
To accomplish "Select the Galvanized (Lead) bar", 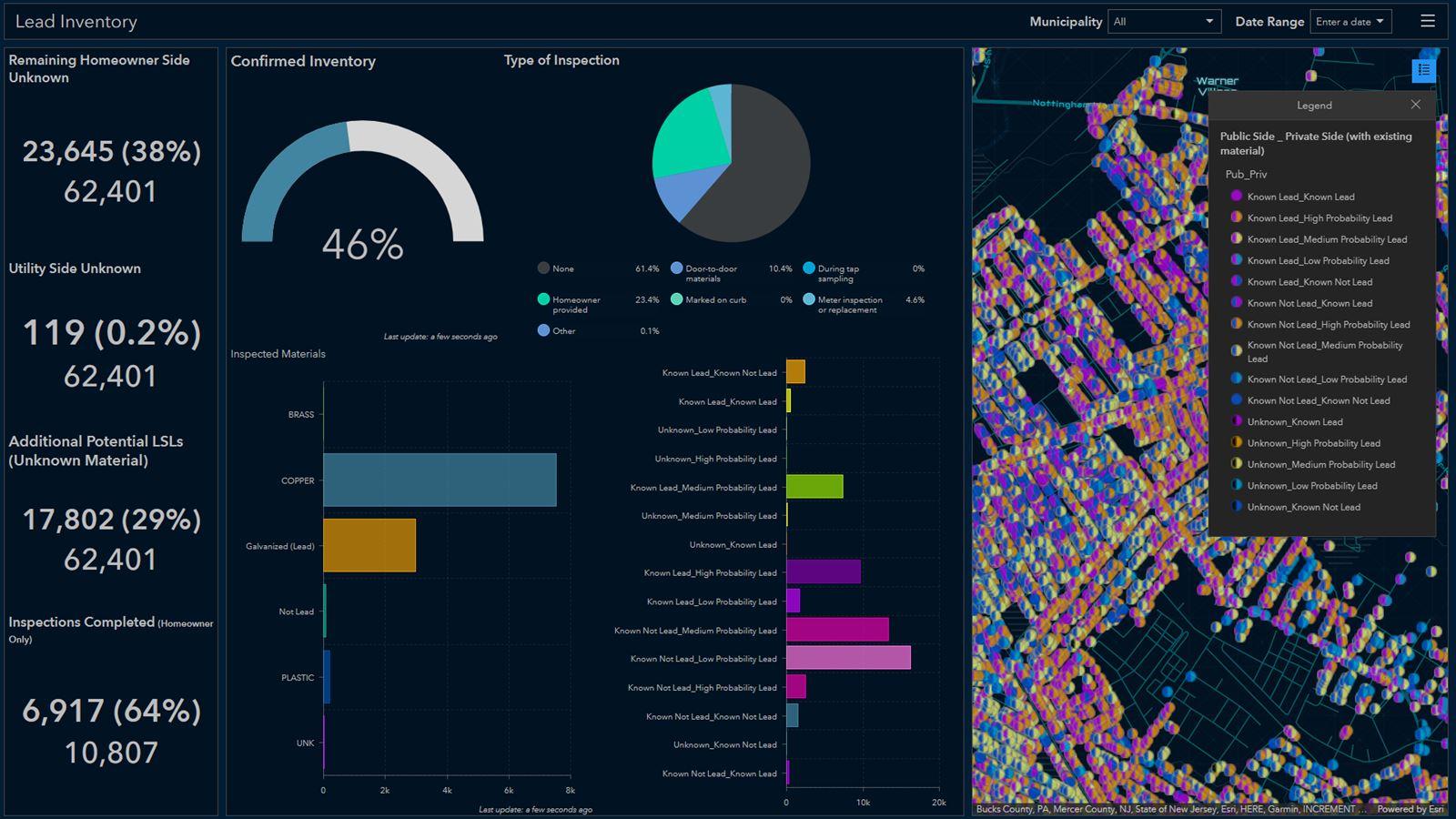I will [x=369, y=545].
